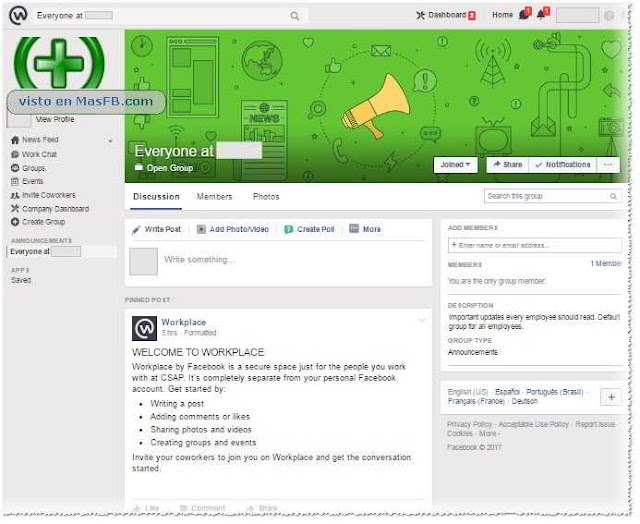Open the bell notifications icon
Screen dimensions: 640x524
click(x=541, y=15)
